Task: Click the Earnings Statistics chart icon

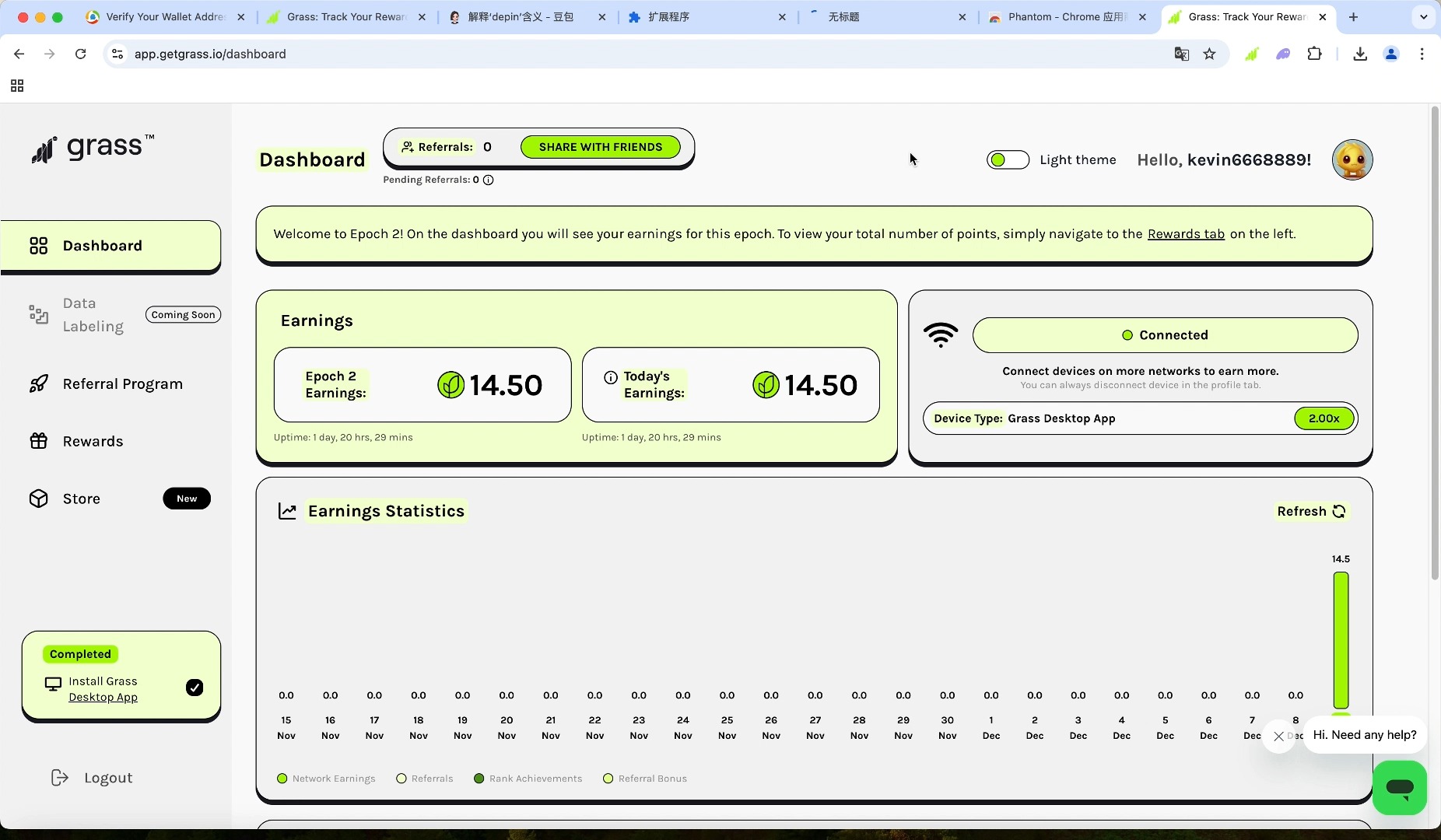Action: tap(287, 511)
